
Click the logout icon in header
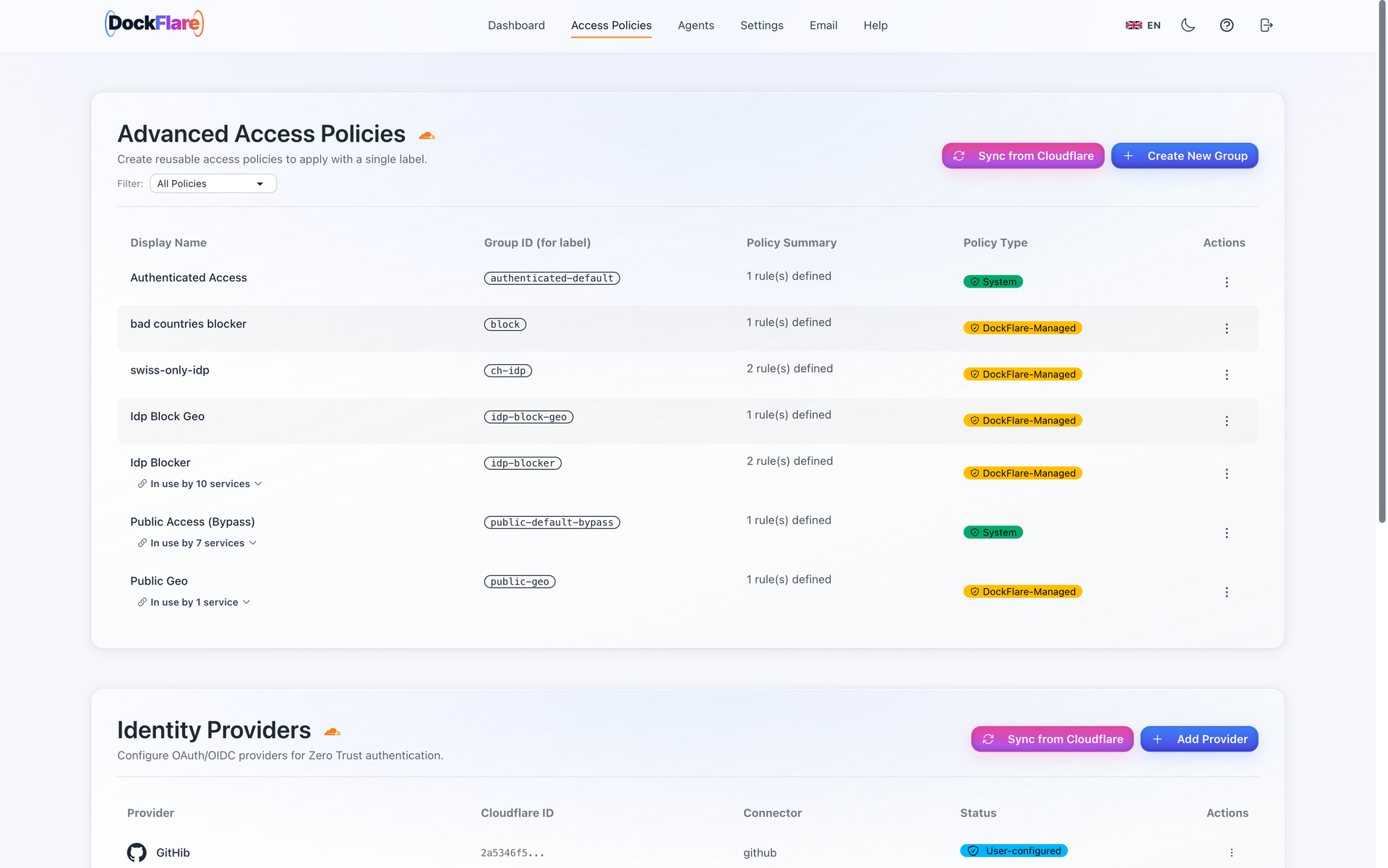1266,25
